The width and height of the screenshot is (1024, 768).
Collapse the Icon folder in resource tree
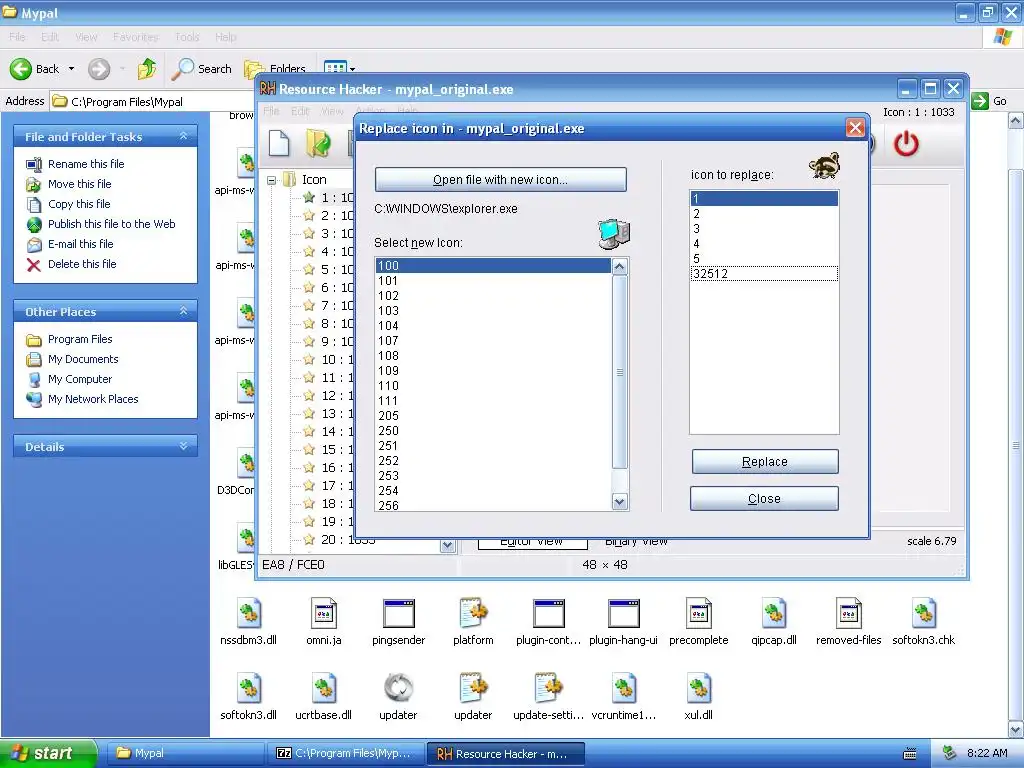pyautogui.click(x=272, y=180)
